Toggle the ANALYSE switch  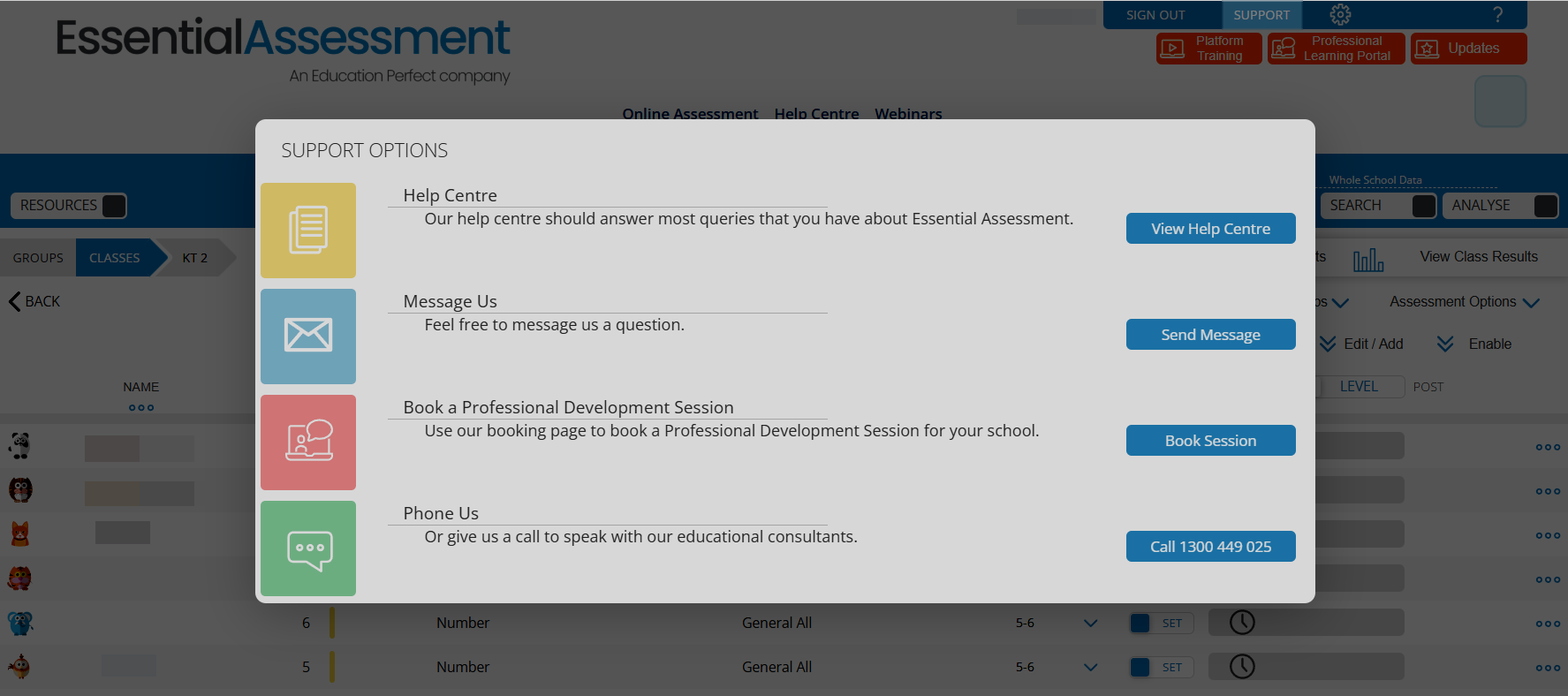click(x=1546, y=206)
